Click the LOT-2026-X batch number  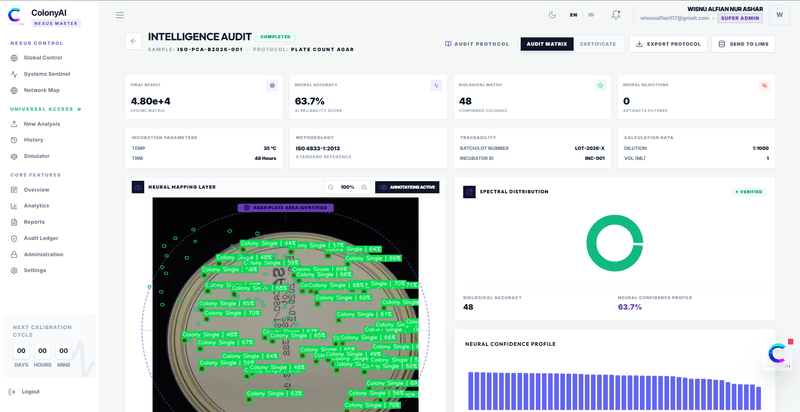point(589,148)
